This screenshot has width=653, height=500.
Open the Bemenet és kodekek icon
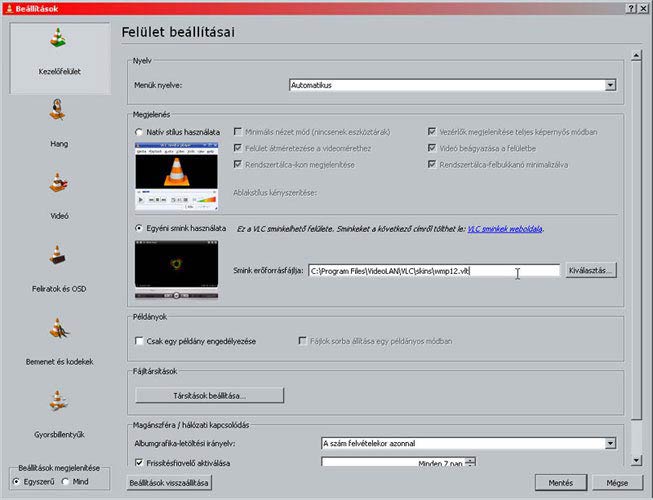(x=59, y=328)
